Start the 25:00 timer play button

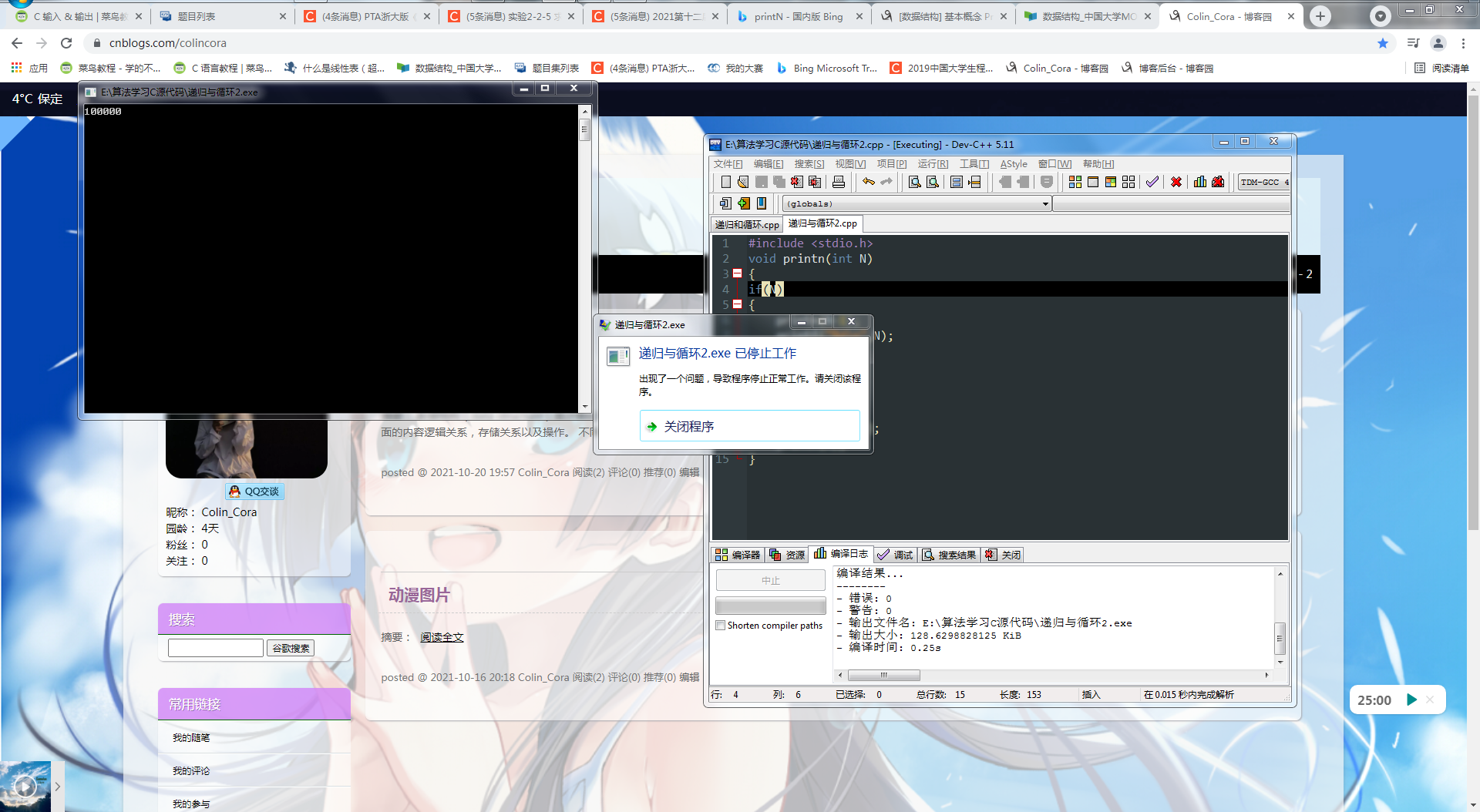(x=1411, y=700)
